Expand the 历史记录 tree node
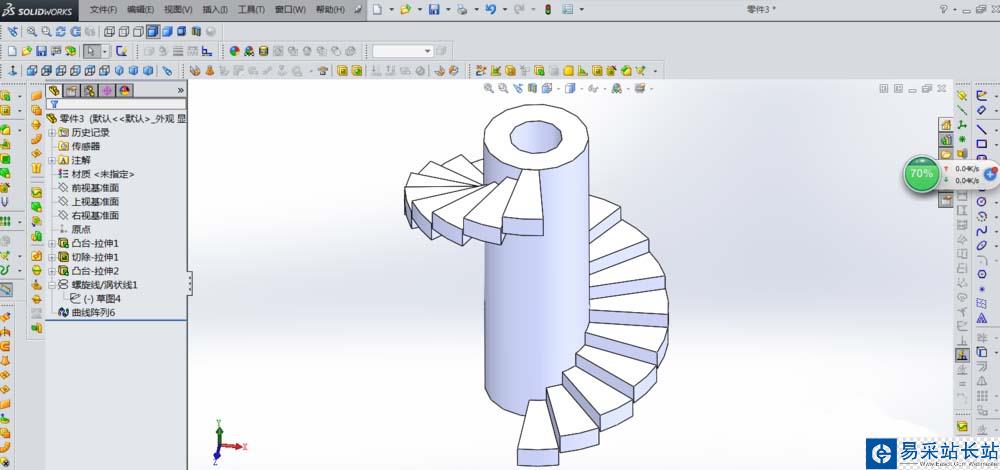Image resolution: width=1000 pixels, height=470 pixels. tap(52, 133)
